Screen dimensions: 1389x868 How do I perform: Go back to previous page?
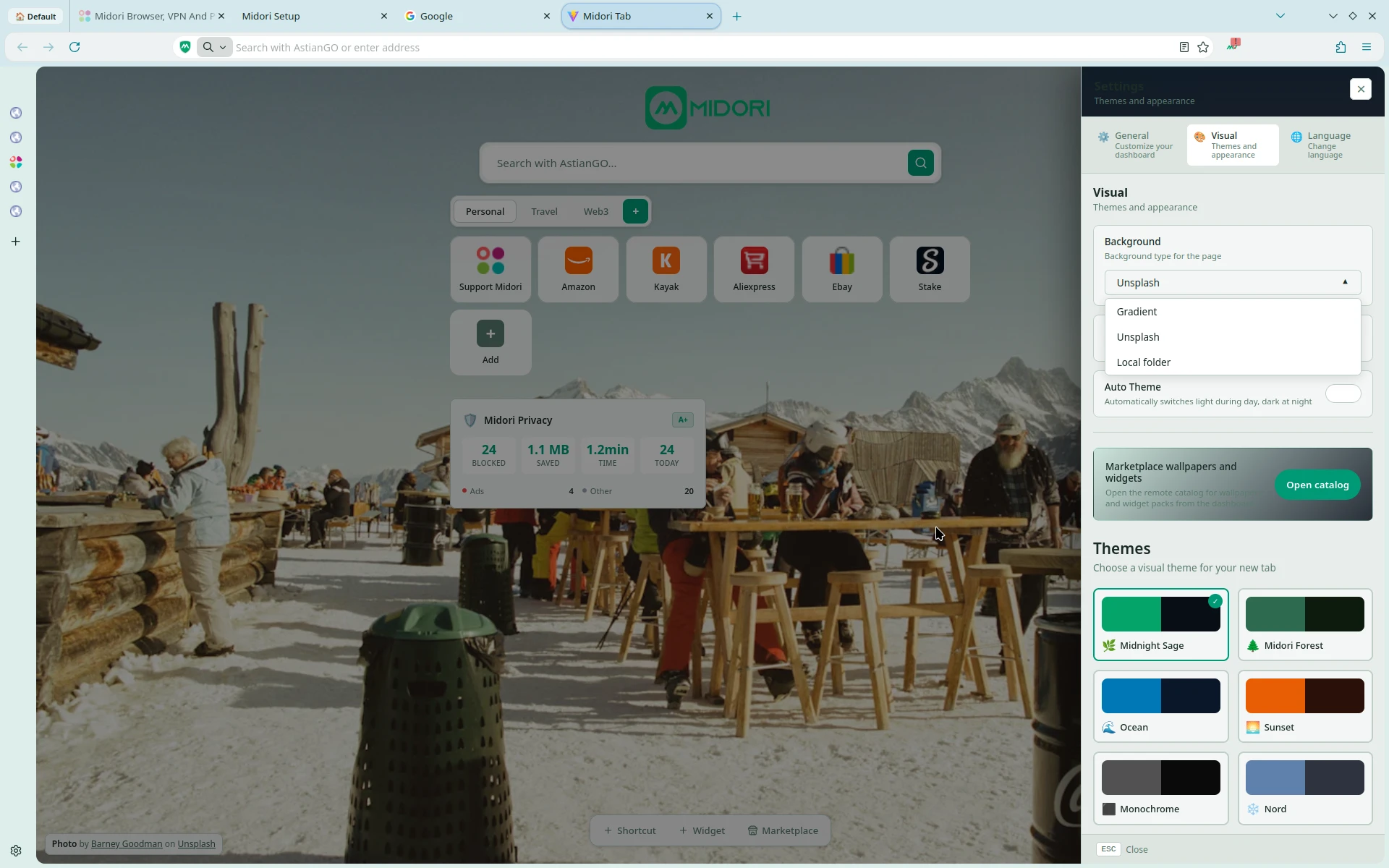click(22, 47)
